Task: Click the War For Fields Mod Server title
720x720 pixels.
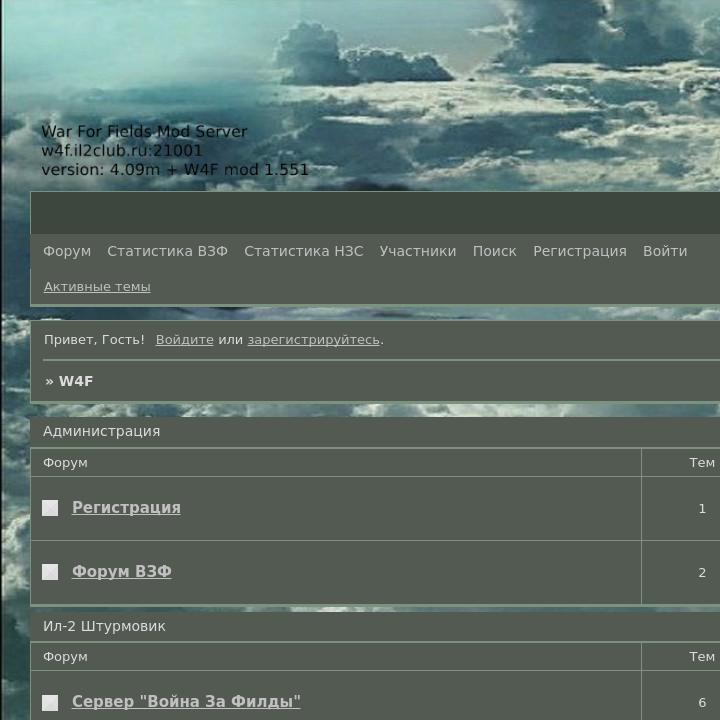Action: (144, 132)
